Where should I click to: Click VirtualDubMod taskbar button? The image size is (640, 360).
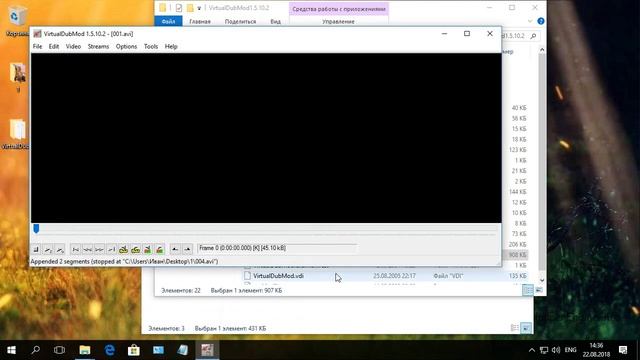(207, 350)
